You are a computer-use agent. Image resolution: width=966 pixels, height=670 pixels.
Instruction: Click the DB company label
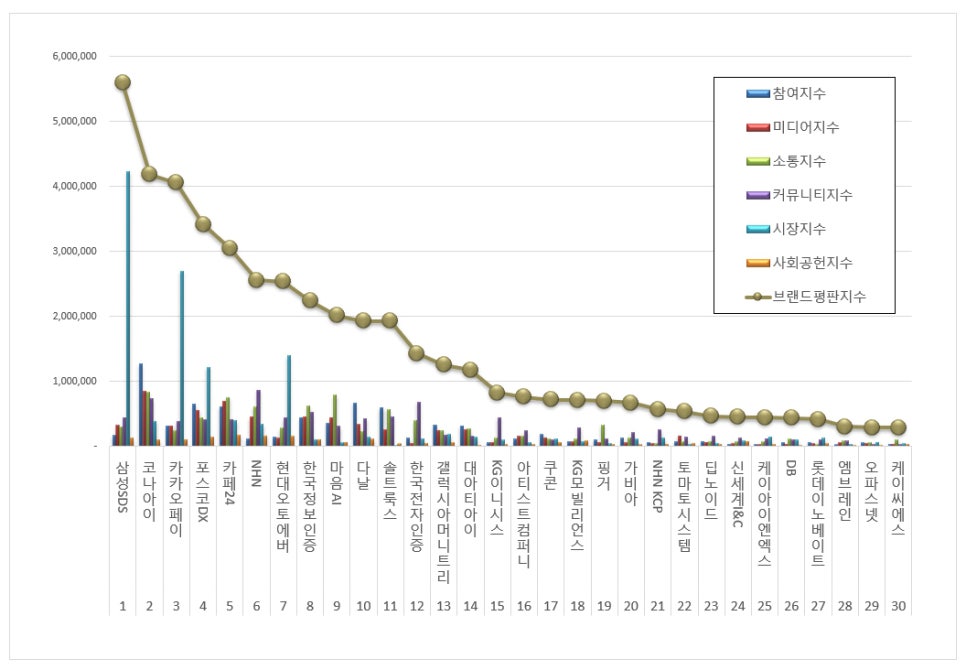tap(792, 468)
